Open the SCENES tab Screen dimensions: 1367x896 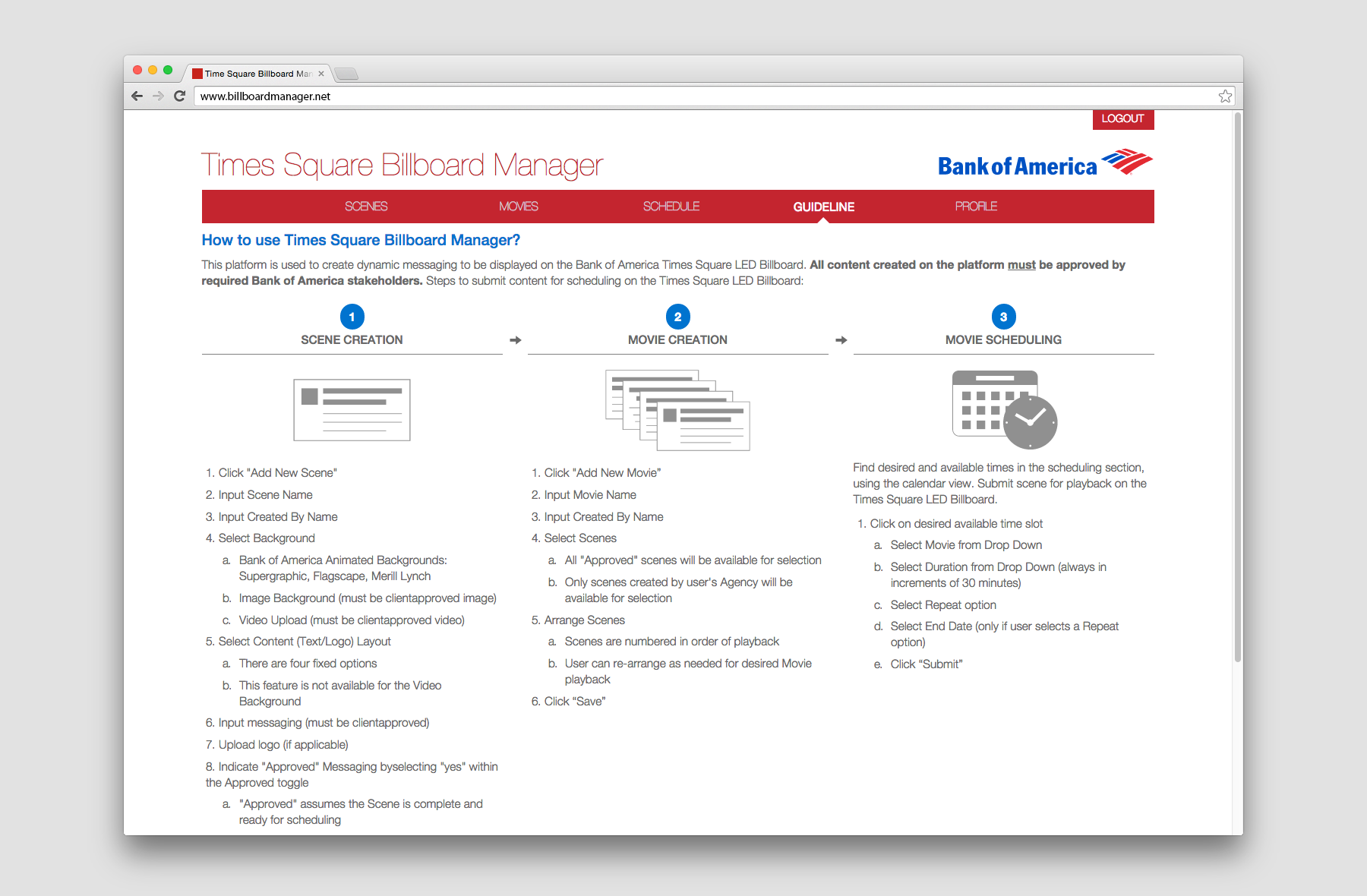point(366,207)
